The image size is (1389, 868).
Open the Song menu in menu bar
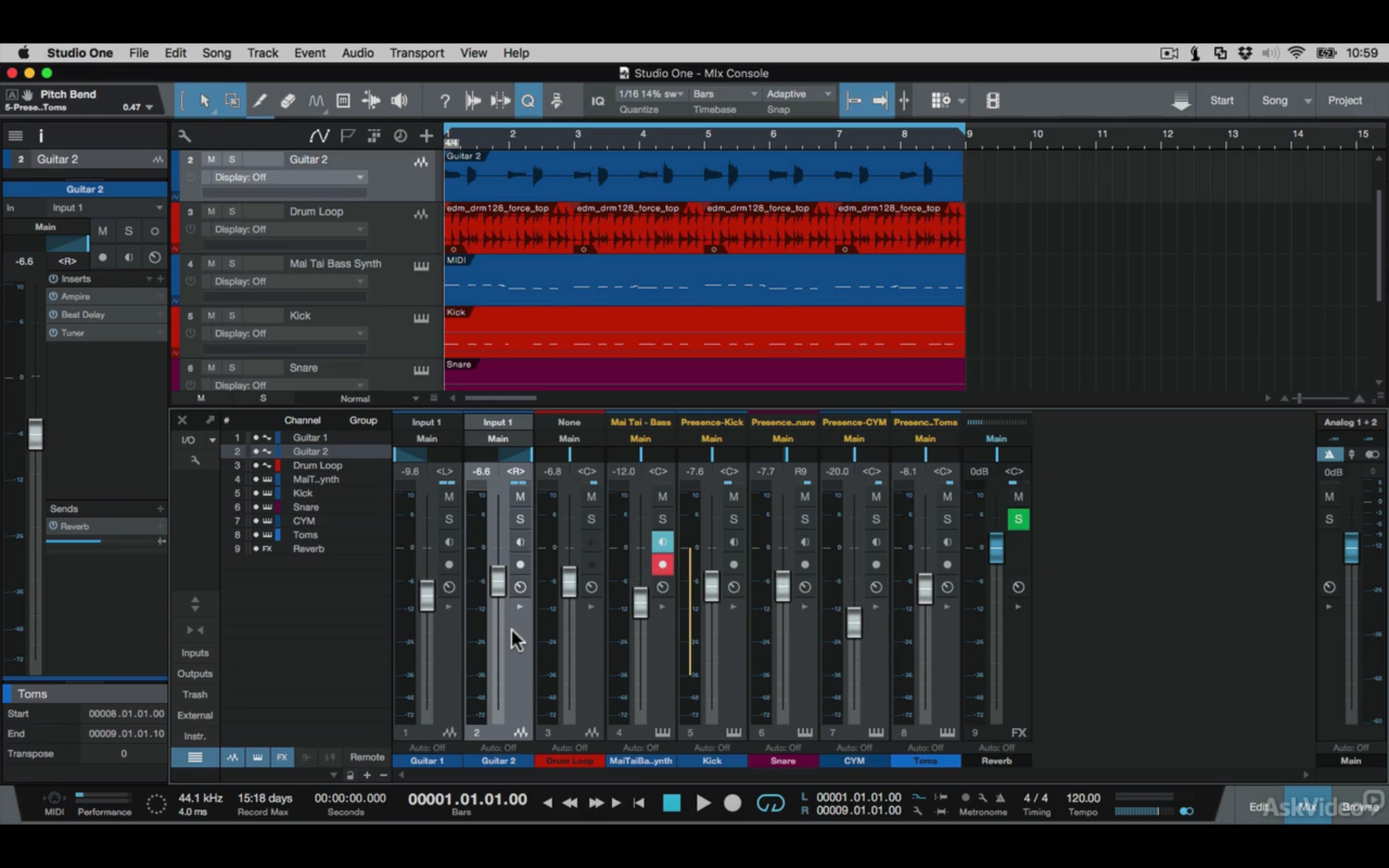click(216, 53)
